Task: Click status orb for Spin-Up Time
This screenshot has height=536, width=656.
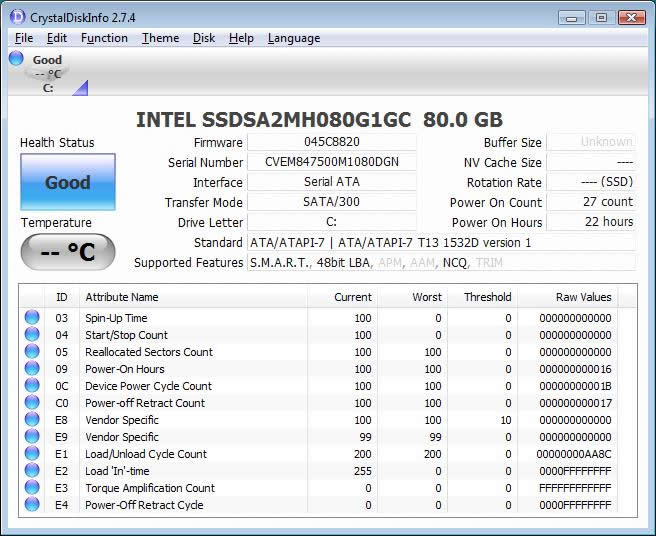Action: click(32, 318)
